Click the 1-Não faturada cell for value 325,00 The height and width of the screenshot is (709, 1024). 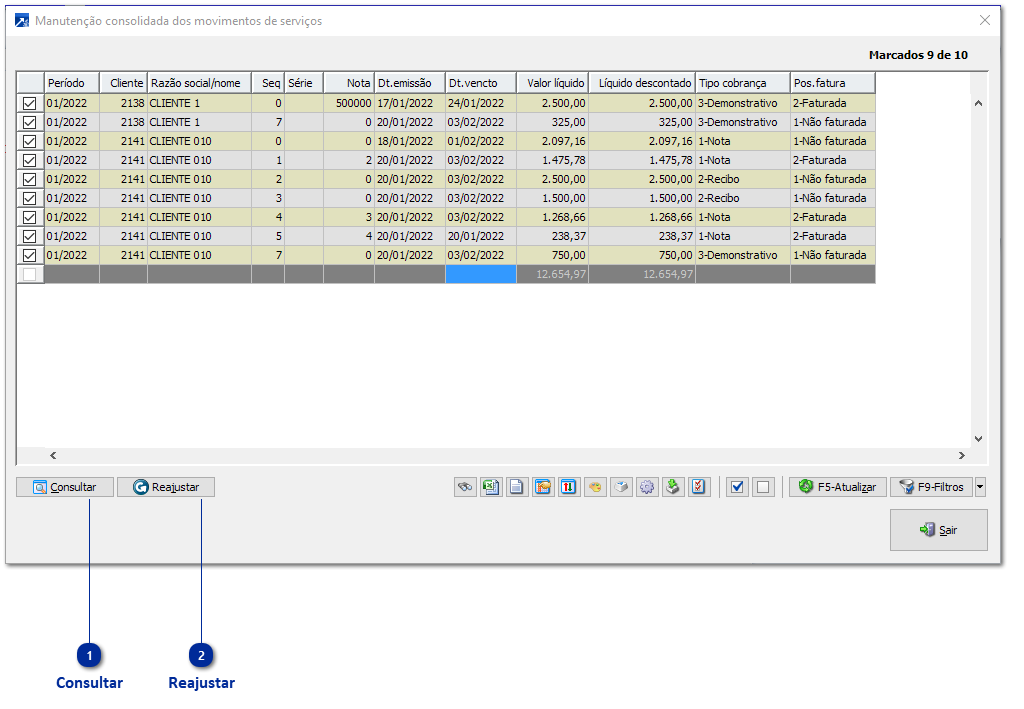point(833,122)
